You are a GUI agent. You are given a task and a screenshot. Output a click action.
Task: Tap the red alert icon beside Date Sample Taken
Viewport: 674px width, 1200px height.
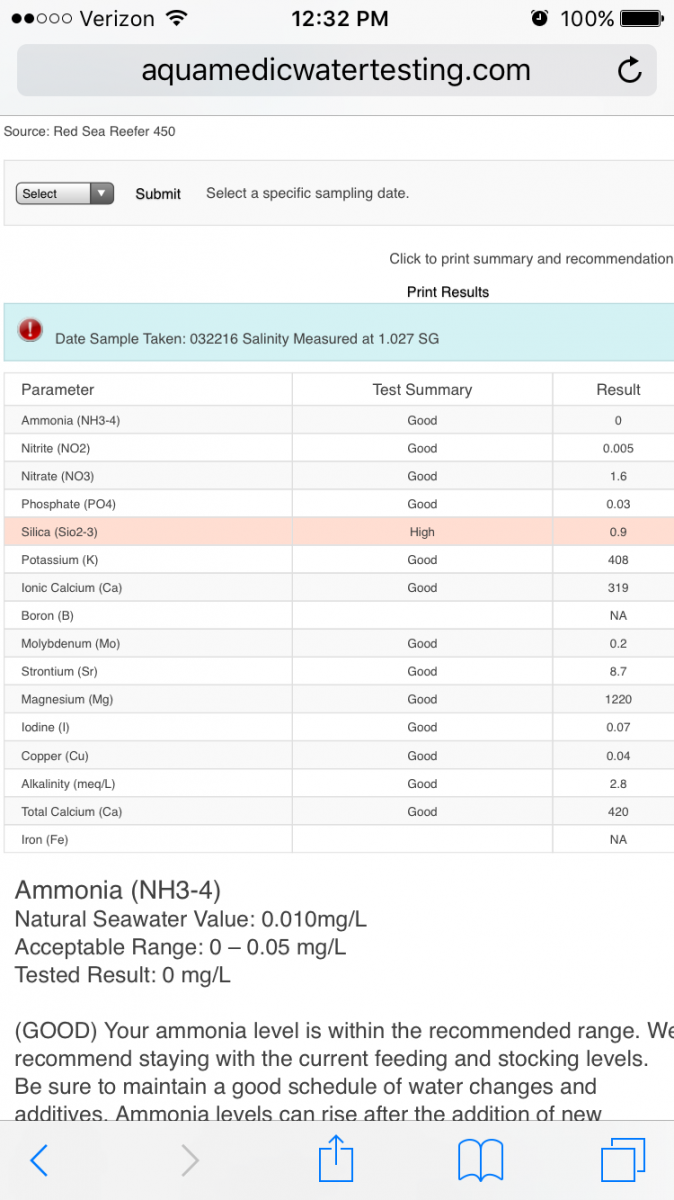(x=31, y=329)
